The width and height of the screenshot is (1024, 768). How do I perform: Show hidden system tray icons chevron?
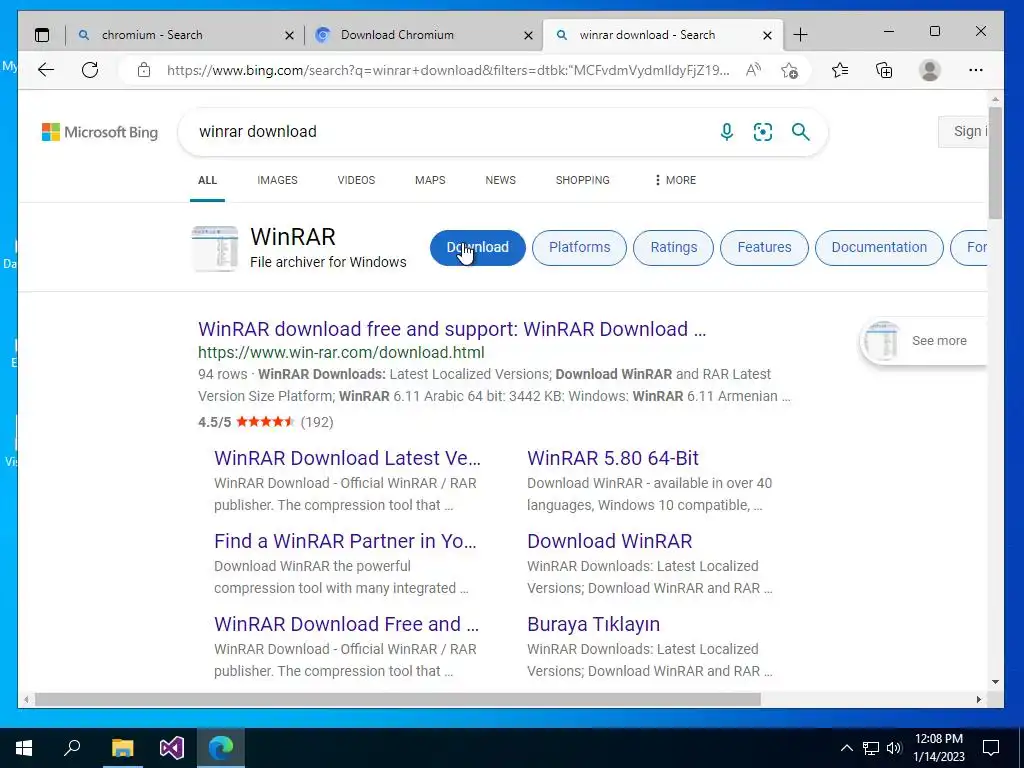846,748
